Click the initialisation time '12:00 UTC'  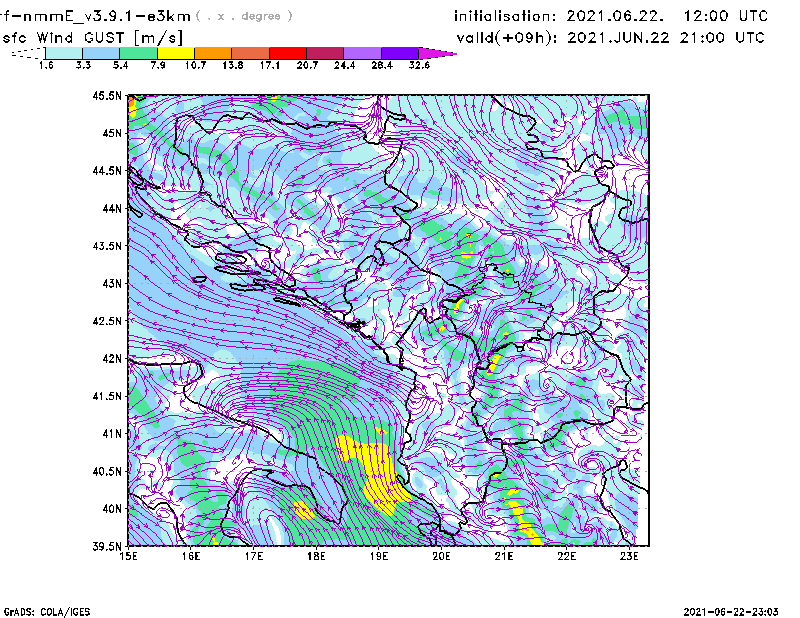726,16
